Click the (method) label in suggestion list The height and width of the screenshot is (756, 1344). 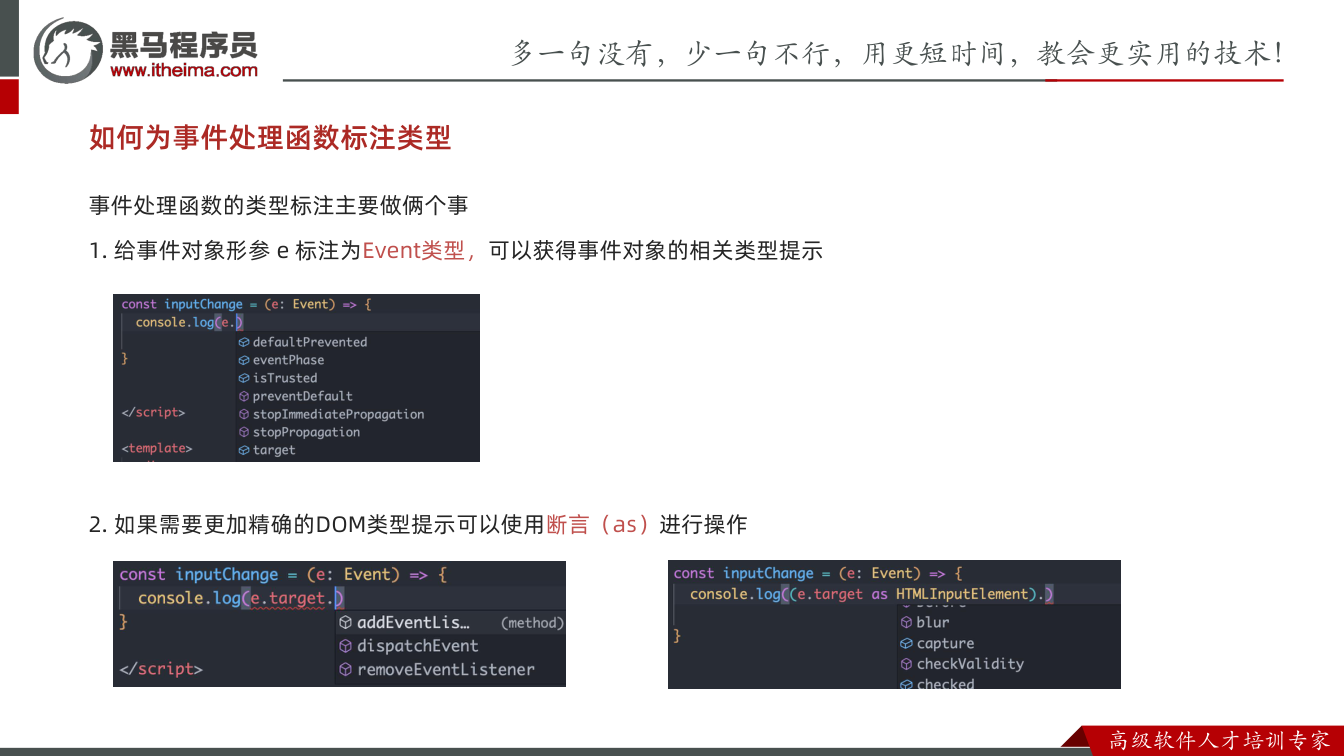click(x=532, y=623)
